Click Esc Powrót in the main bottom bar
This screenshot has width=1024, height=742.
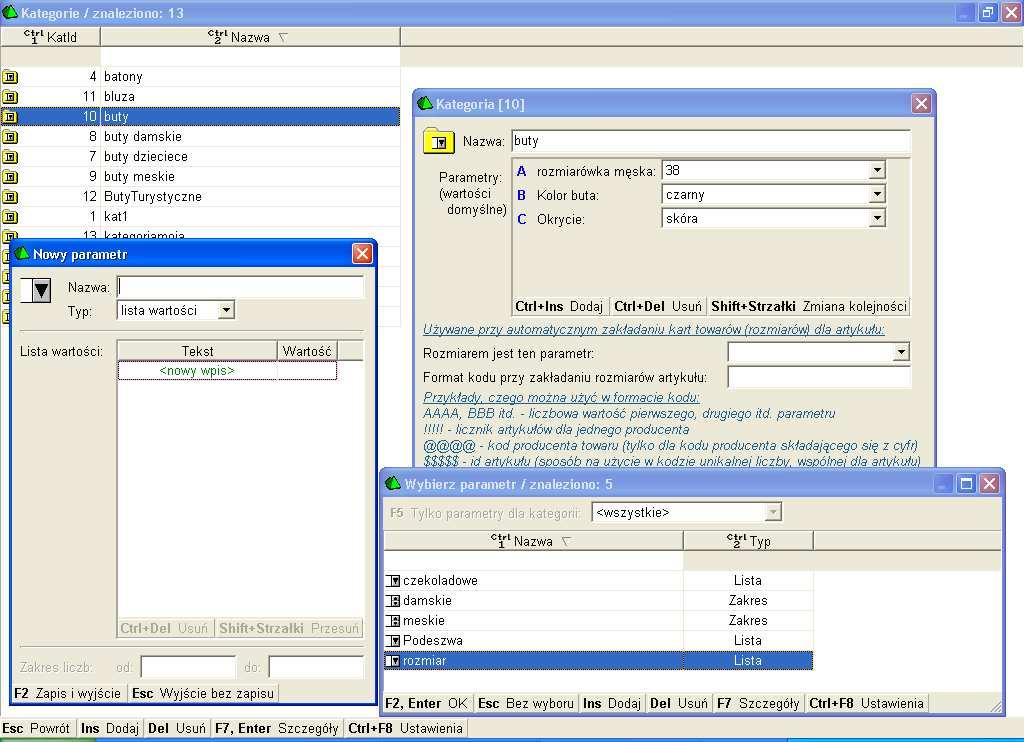pyautogui.click(x=36, y=728)
